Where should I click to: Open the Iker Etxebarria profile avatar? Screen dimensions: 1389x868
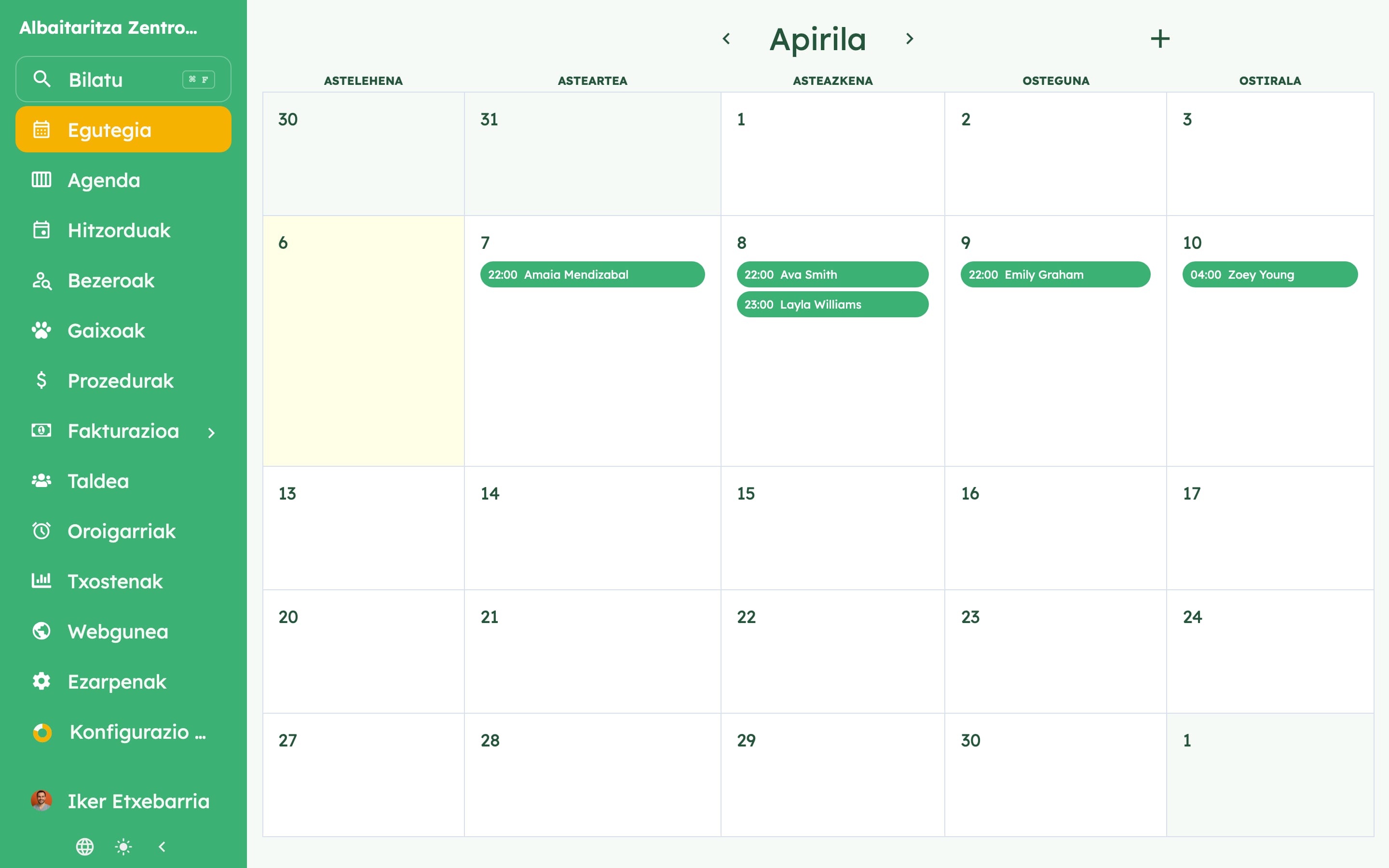click(41, 800)
